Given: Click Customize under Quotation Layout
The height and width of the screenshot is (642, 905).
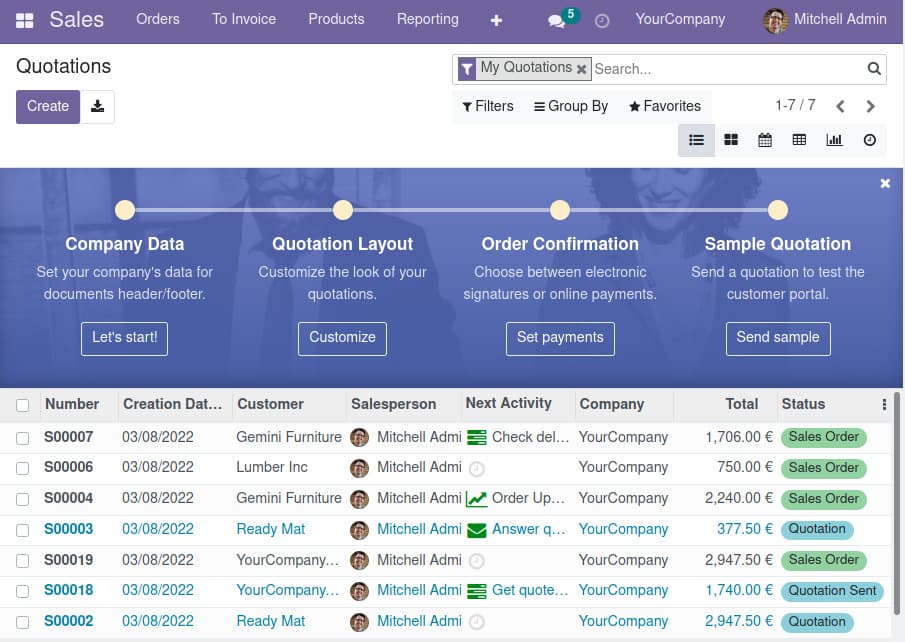Looking at the screenshot, I should pyautogui.click(x=342, y=338).
